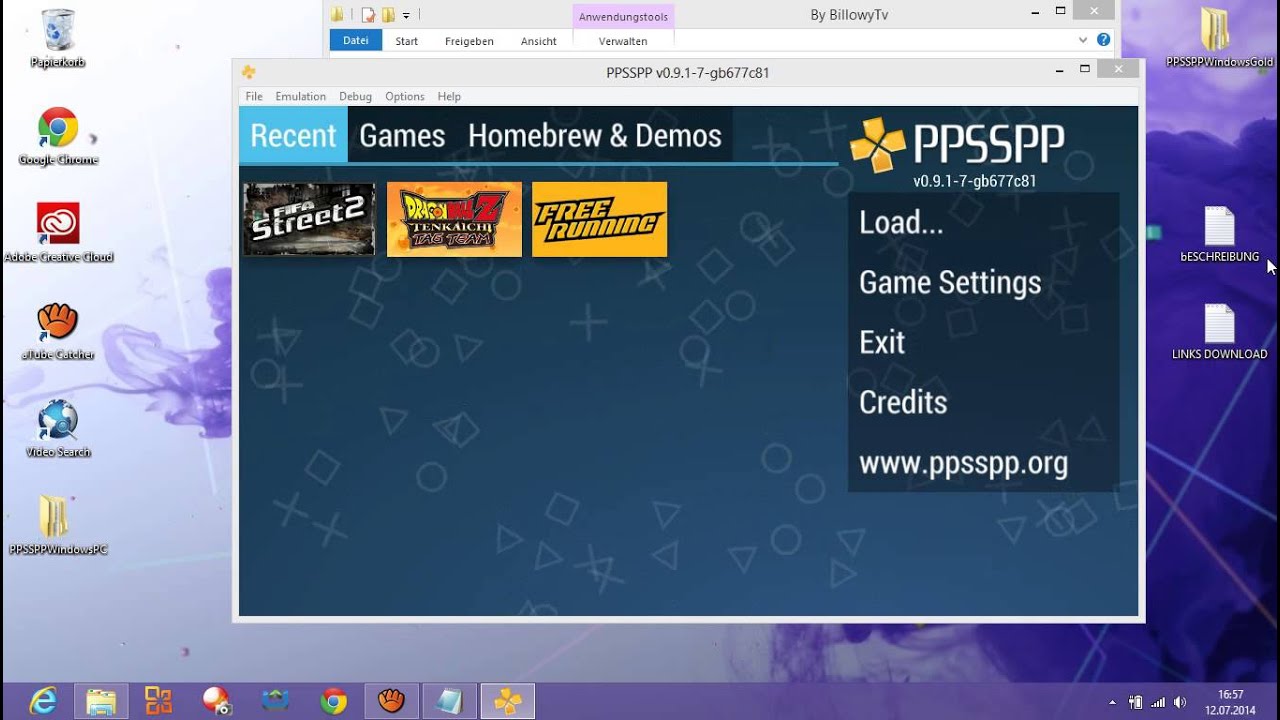Select the Google Chrome desktop shortcut

click(58, 136)
